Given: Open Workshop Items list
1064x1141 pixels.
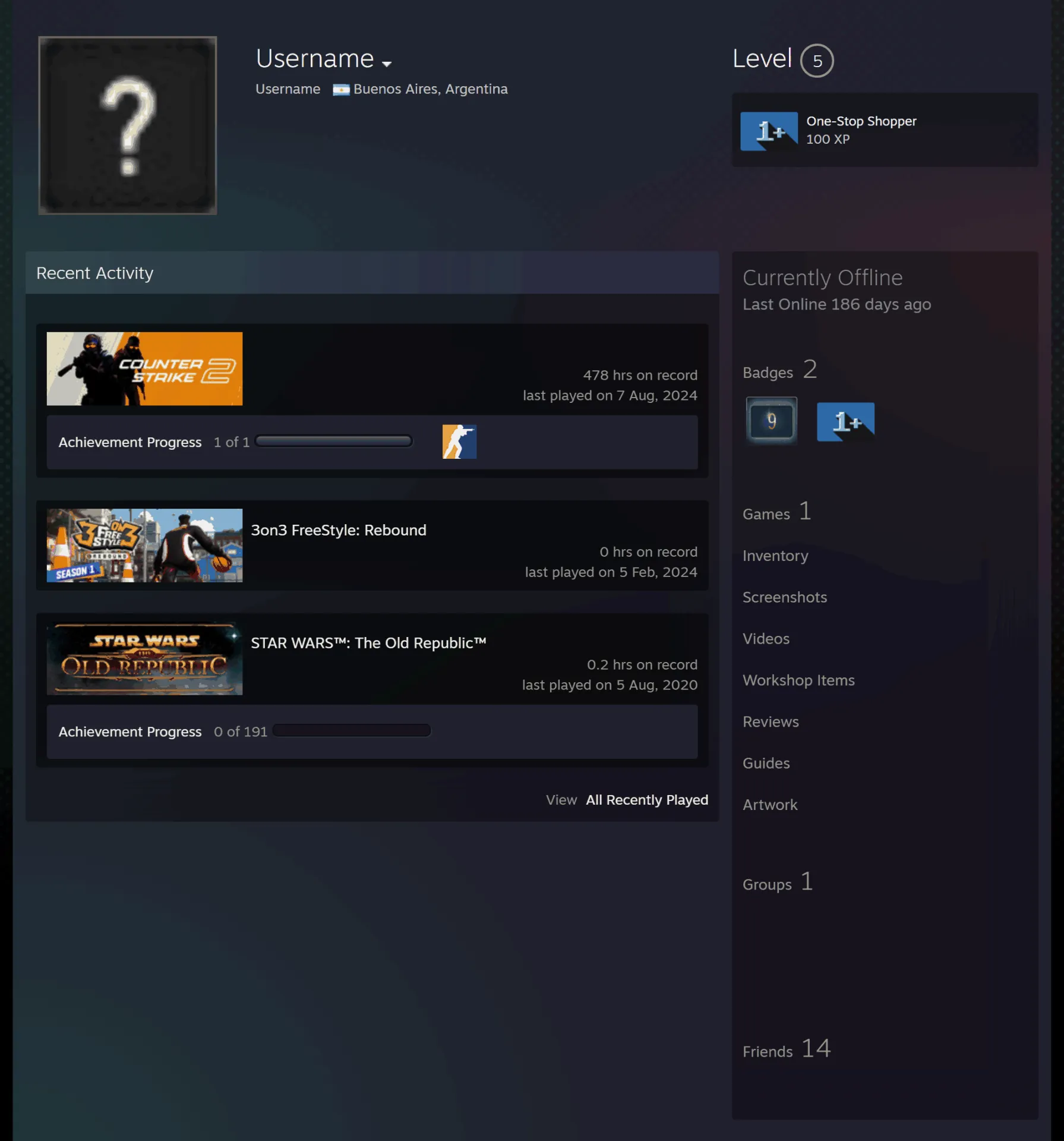Looking at the screenshot, I should click(x=798, y=680).
